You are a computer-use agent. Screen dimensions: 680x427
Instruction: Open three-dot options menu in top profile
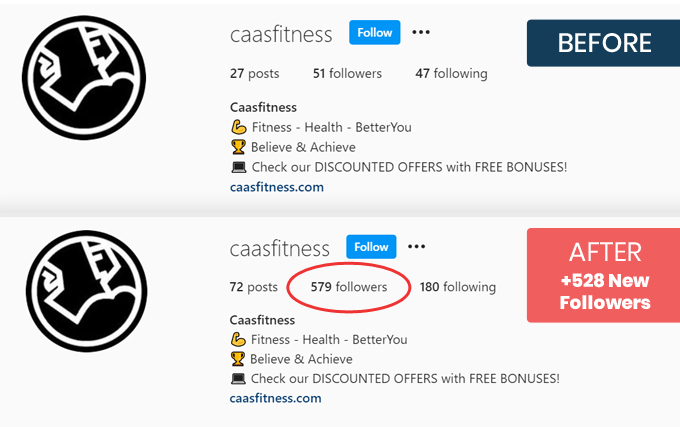421,32
